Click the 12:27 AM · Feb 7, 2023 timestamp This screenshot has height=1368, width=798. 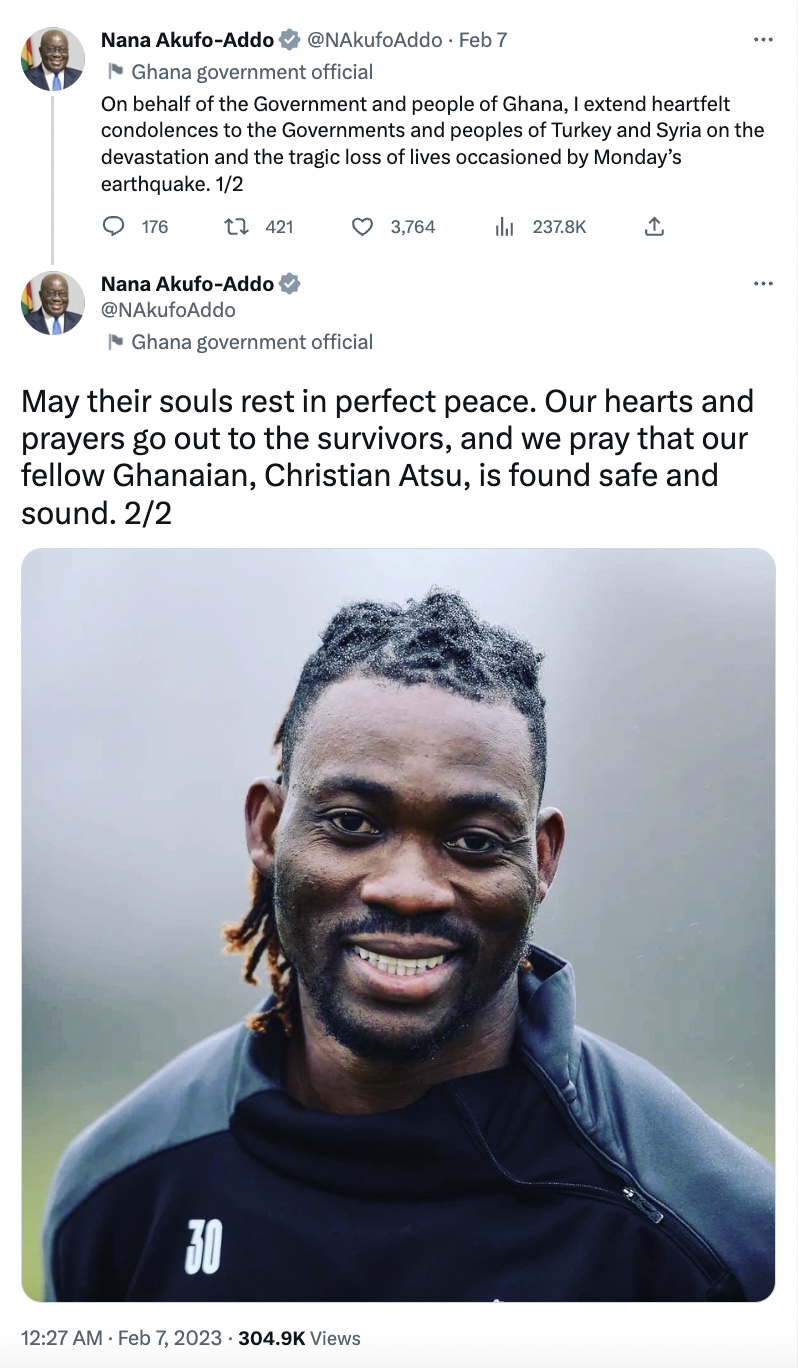124,1338
